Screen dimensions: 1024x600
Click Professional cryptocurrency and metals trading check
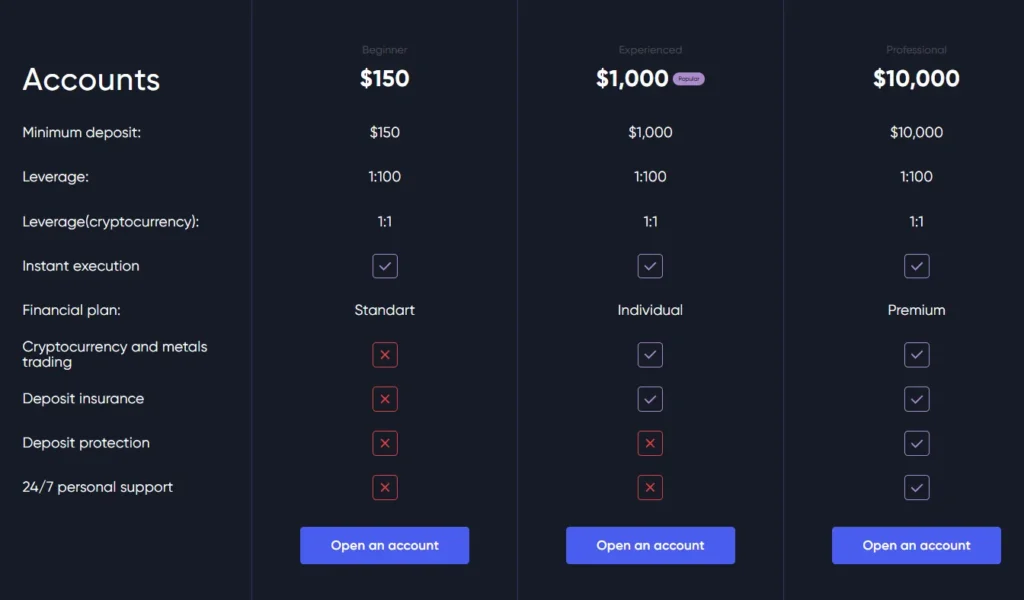(916, 355)
